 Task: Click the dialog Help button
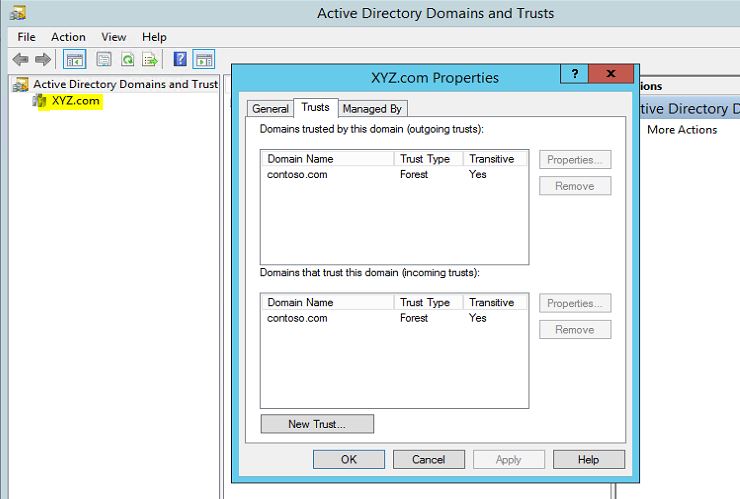pyautogui.click(x=589, y=459)
